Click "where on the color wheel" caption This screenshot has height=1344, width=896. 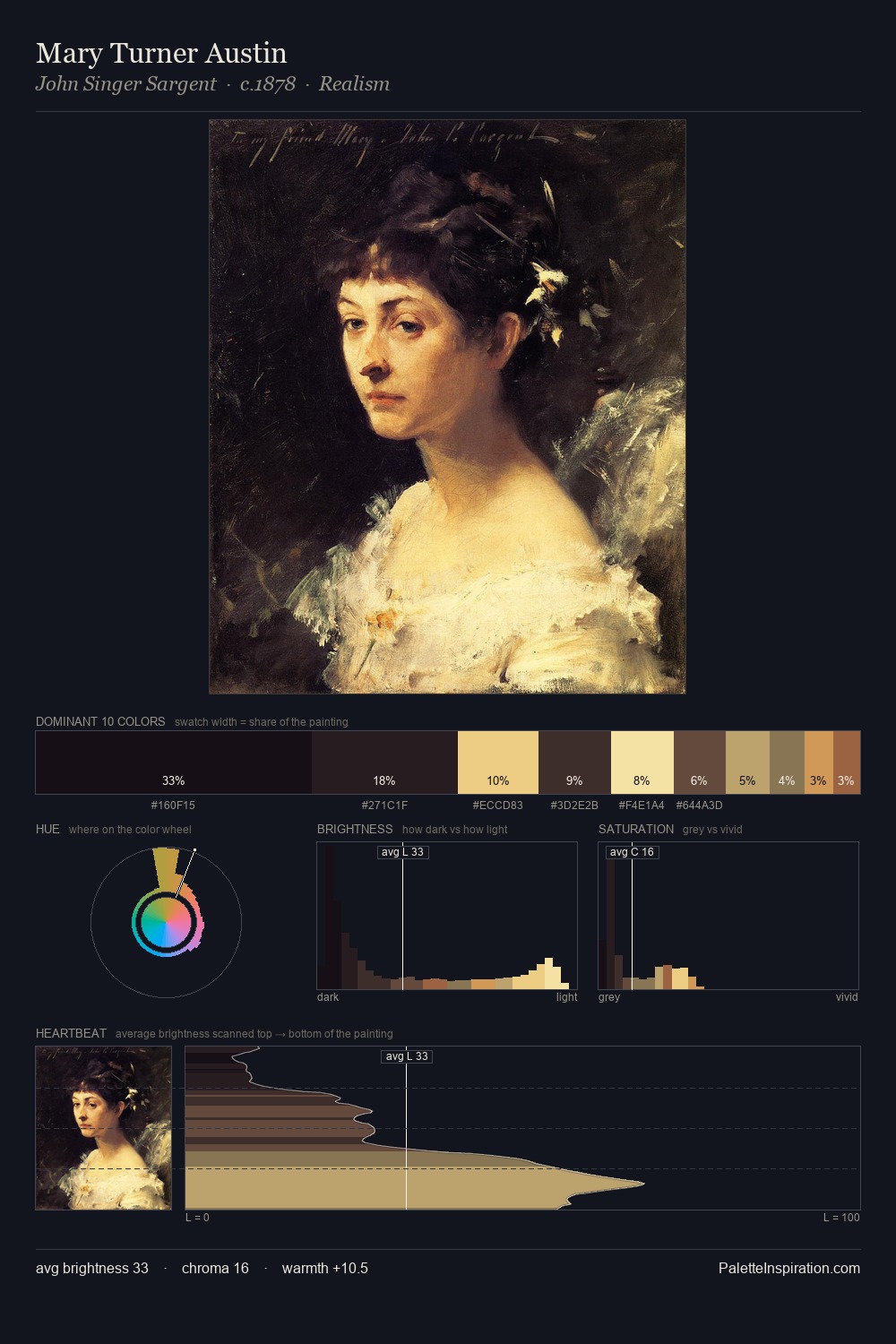click(x=130, y=830)
